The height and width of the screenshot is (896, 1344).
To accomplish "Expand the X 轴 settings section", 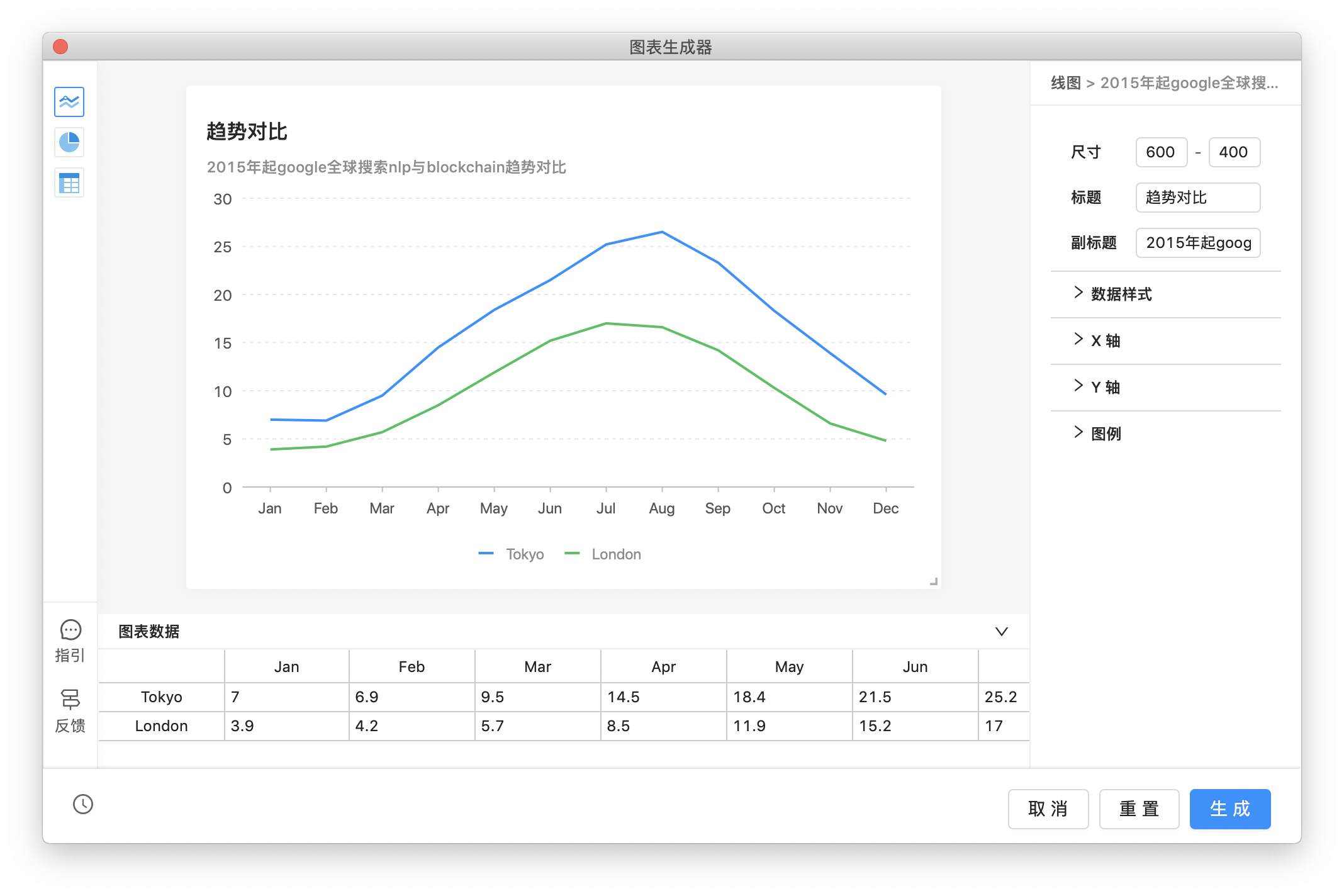I will tap(1105, 340).
